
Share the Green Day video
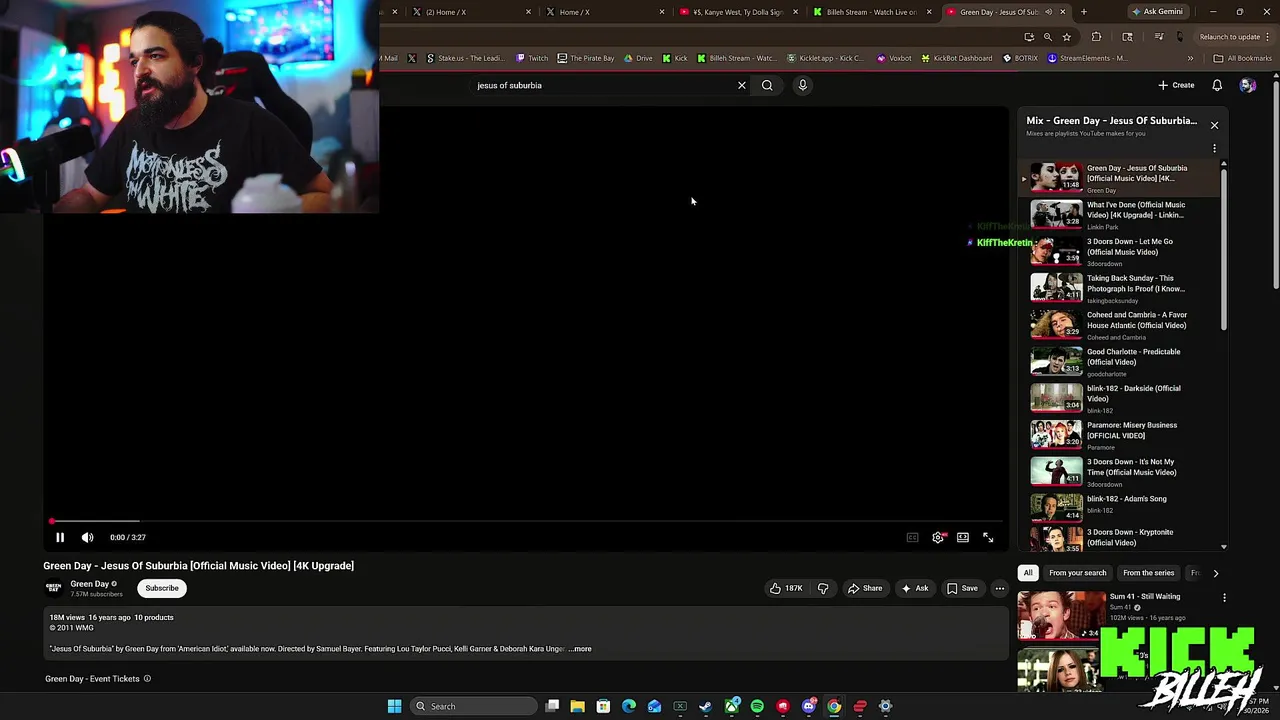(x=865, y=588)
